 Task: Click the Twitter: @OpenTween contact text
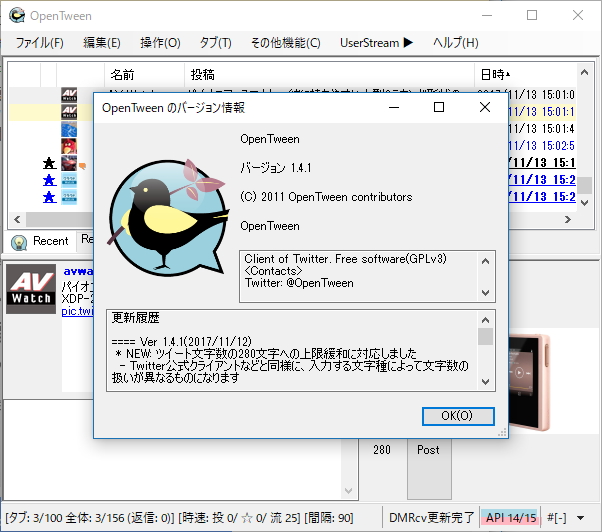[299, 283]
